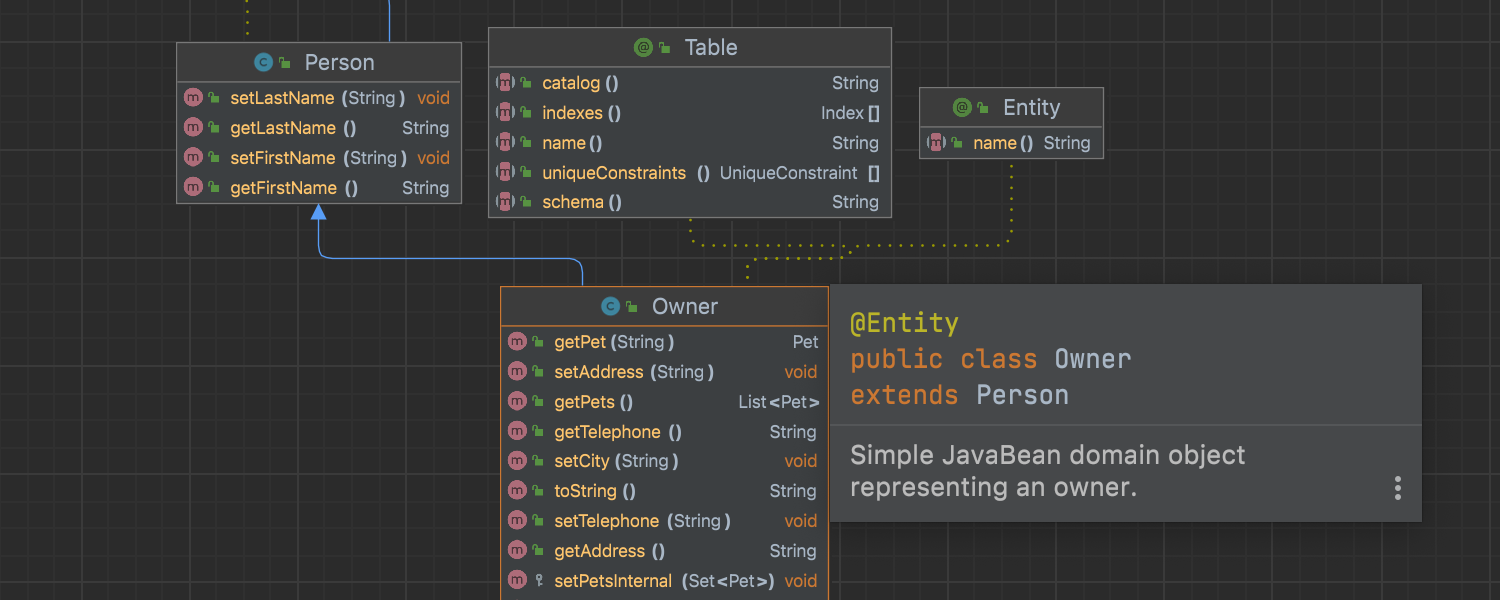Click method icon beside getLastName
Image resolution: width=1500 pixels, height=600 pixels.
(x=194, y=128)
